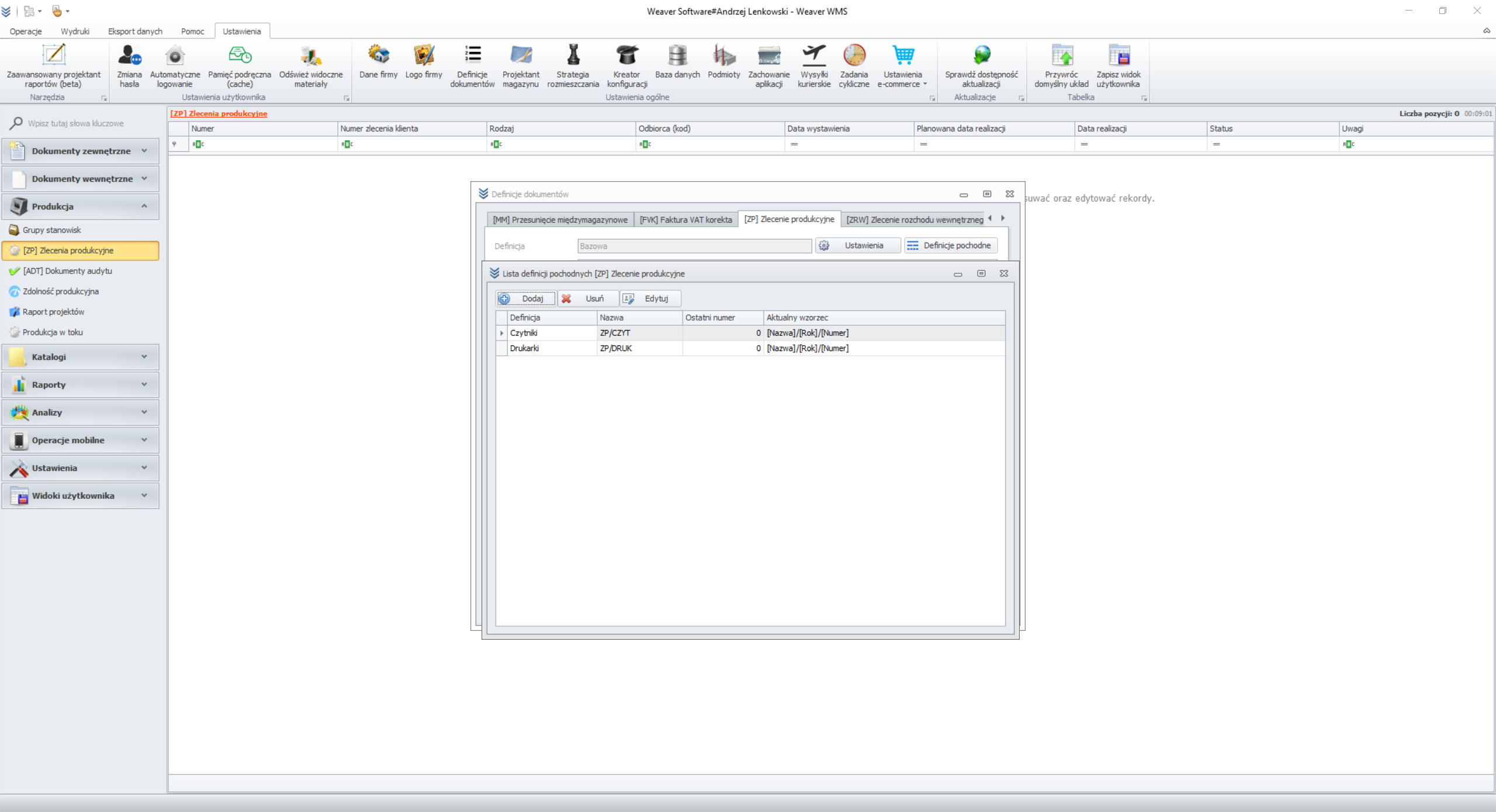This screenshot has width=1496, height=812.
Task: Open Strategia rozmieszczania settings
Action: 573,66
